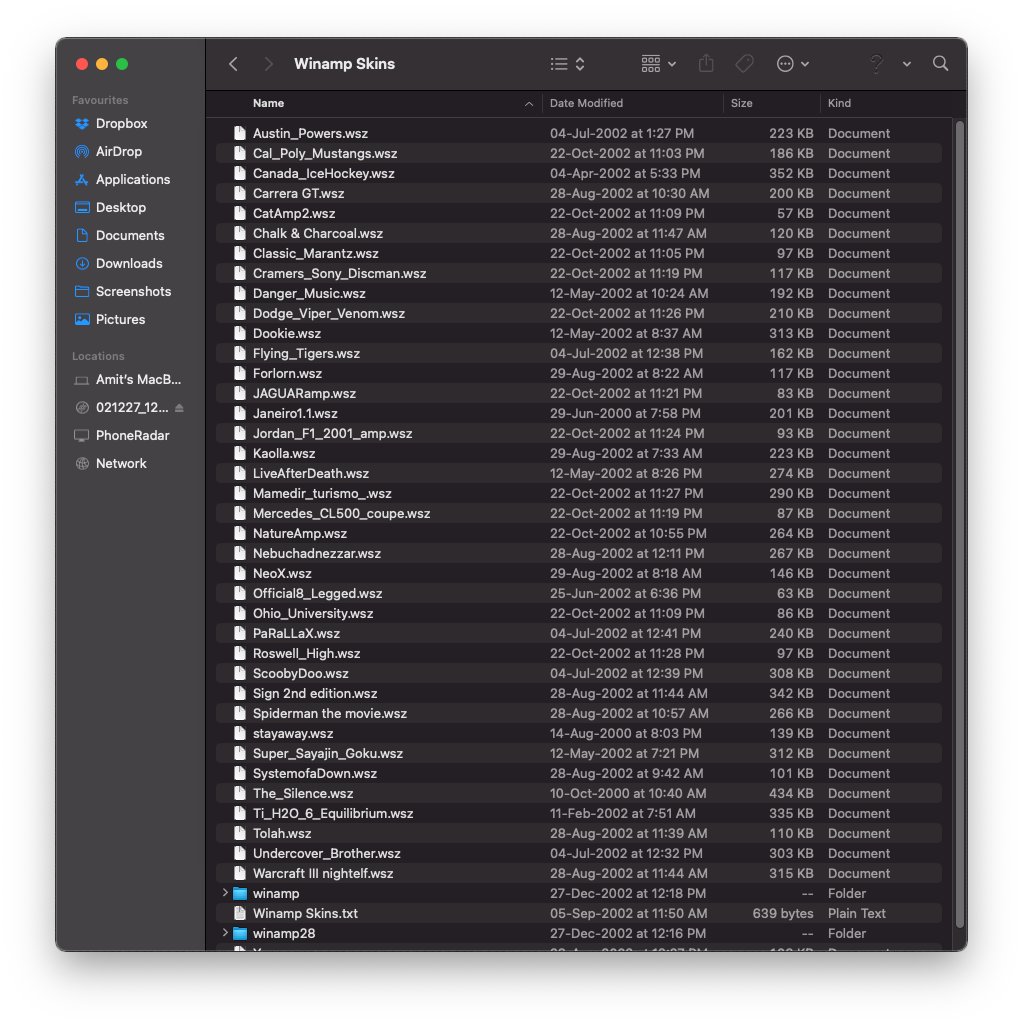Select Mercedes_CL500_coupe.wsz
This screenshot has width=1023, height=1025.
(579, 513)
